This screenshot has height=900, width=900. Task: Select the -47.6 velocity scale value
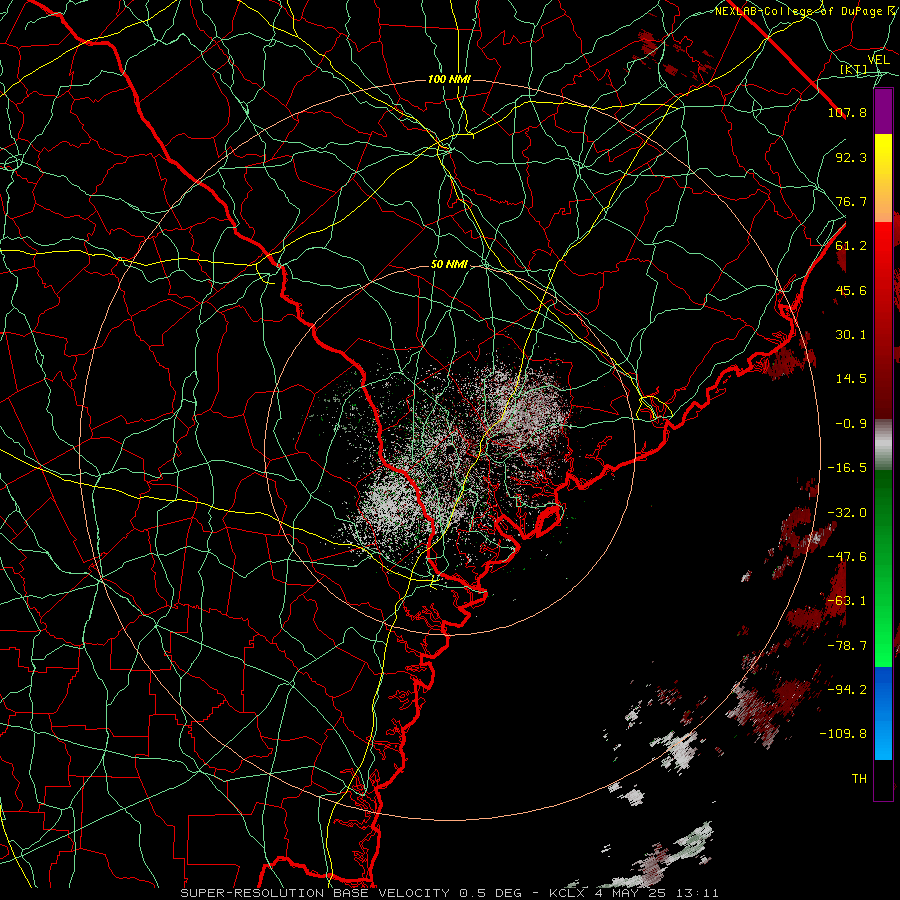(847, 557)
